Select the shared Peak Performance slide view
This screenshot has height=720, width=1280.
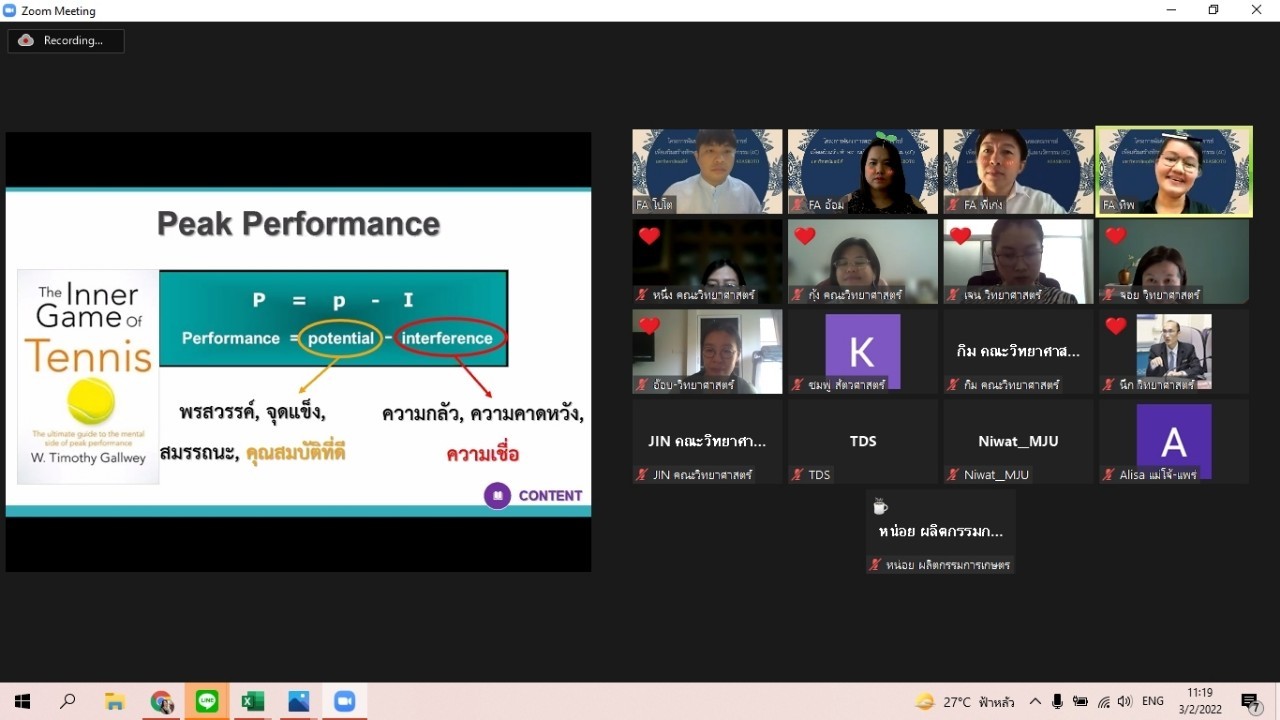(x=298, y=352)
